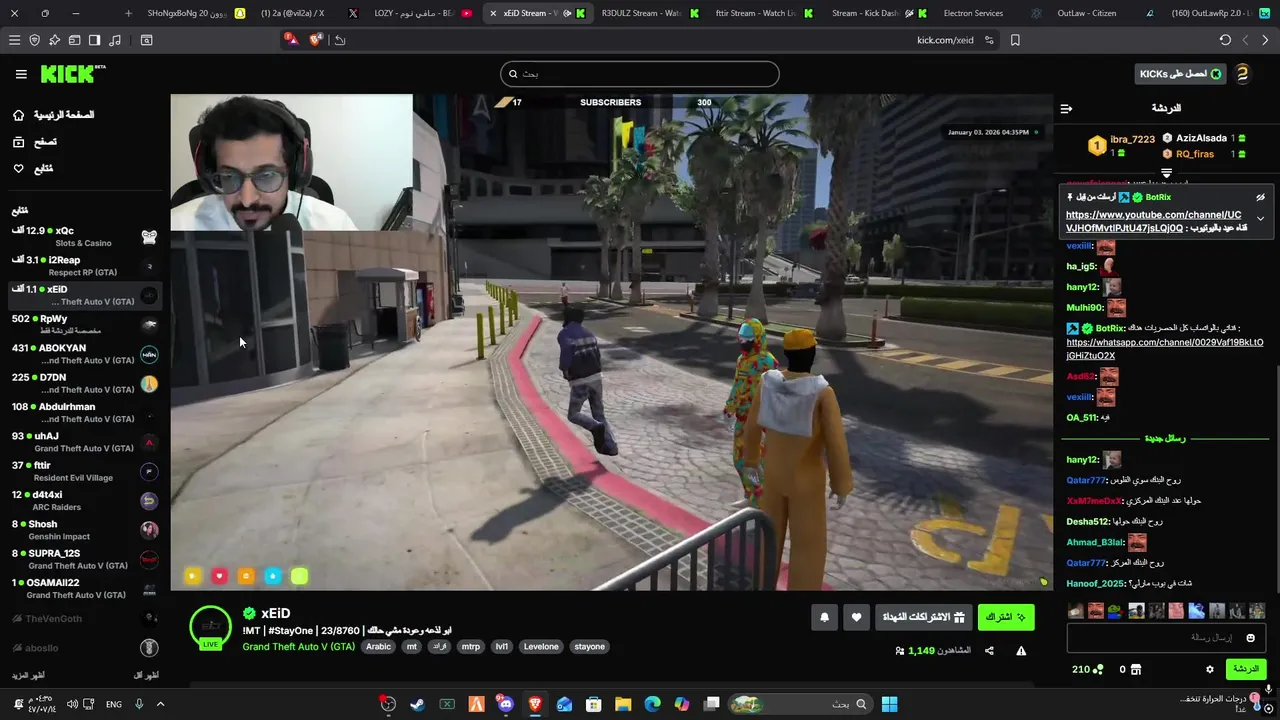Open the chat shop icon
Image resolution: width=1280 pixels, height=720 pixels.
click(1135, 669)
